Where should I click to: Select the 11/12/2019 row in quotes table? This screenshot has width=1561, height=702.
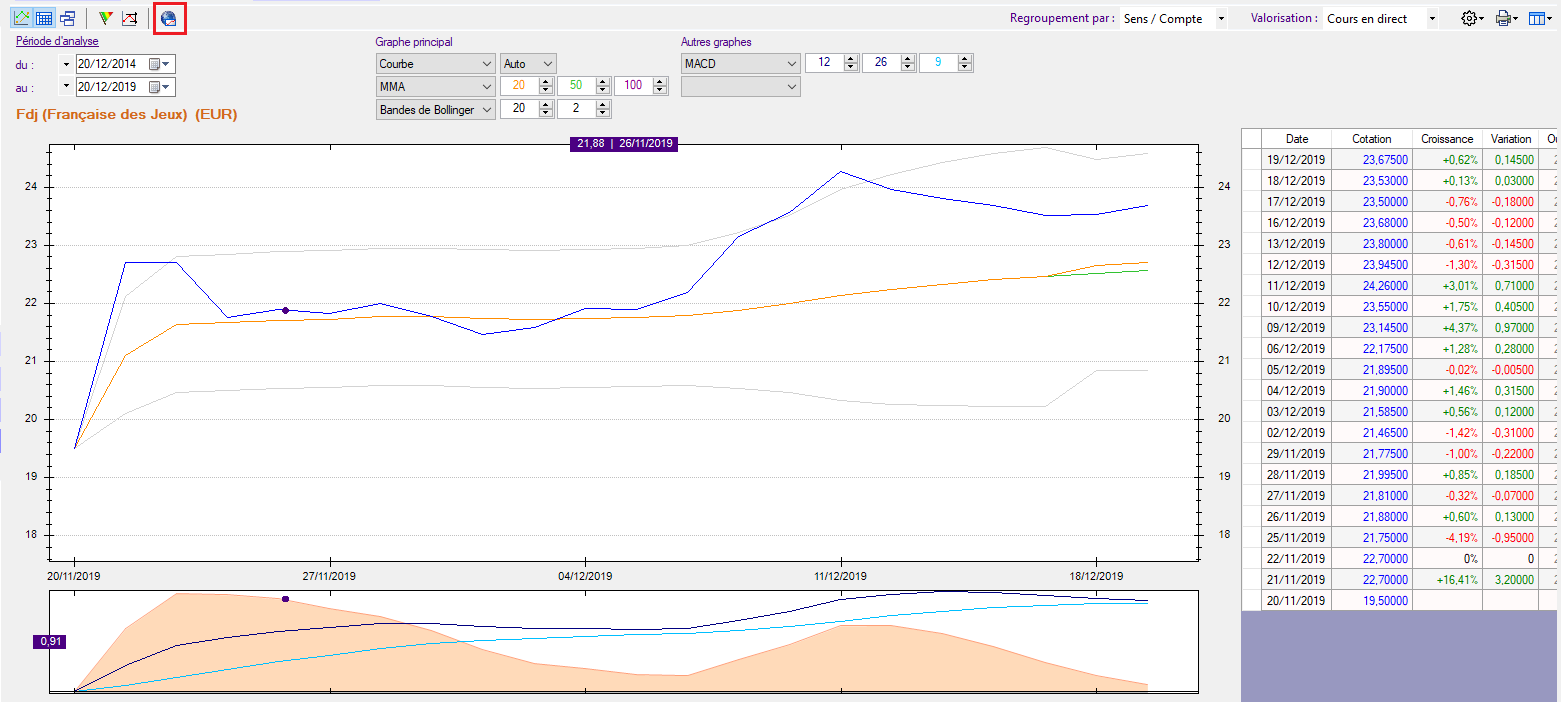[1295, 285]
